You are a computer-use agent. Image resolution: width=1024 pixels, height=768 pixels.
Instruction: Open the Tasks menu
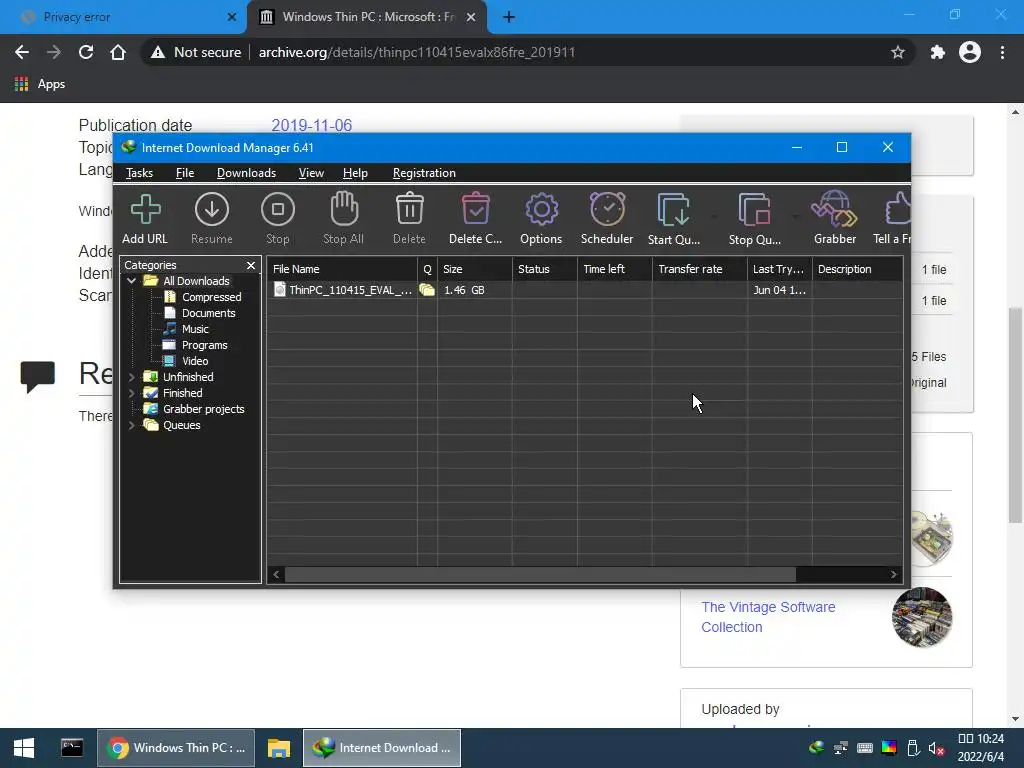[139, 173]
